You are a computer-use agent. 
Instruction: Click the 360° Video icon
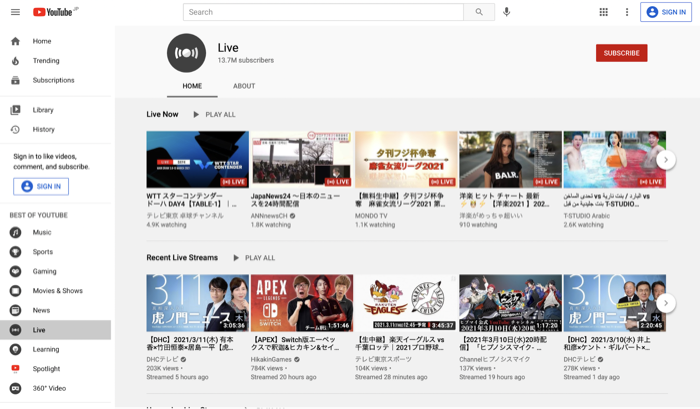pyautogui.click(x=15, y=388)
